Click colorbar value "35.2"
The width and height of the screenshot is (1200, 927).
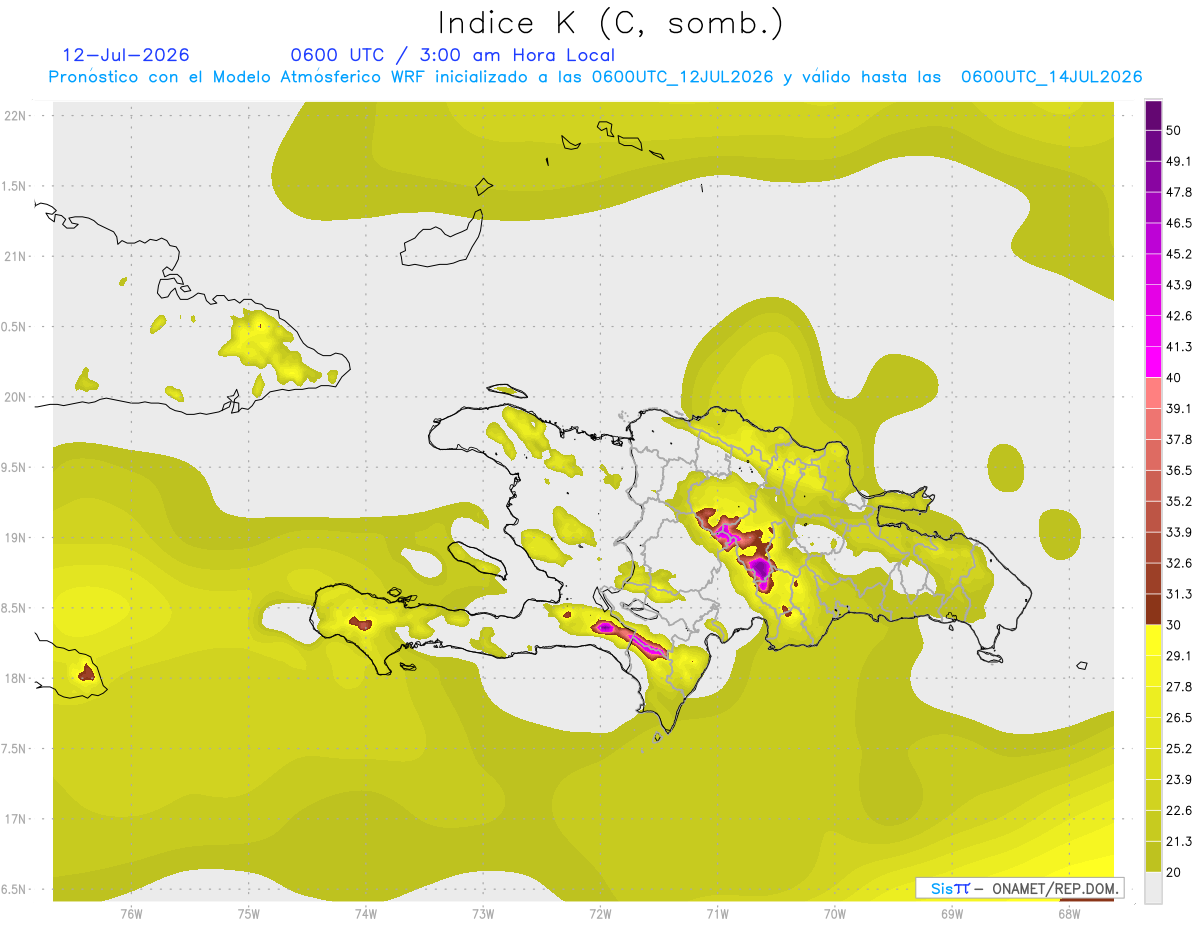[1179, 501]
